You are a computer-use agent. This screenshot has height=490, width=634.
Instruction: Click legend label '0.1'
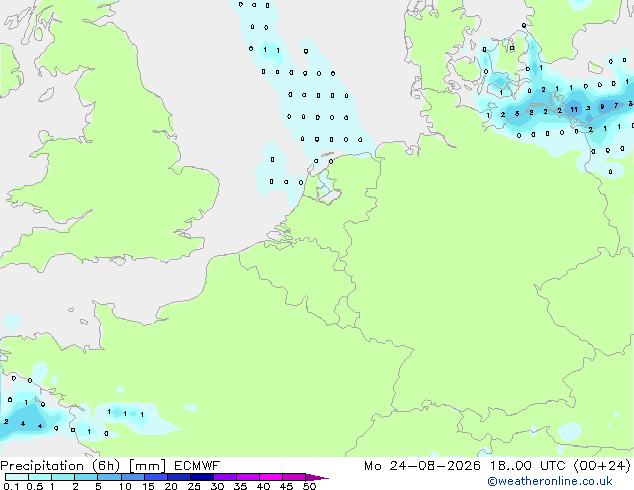11,486
